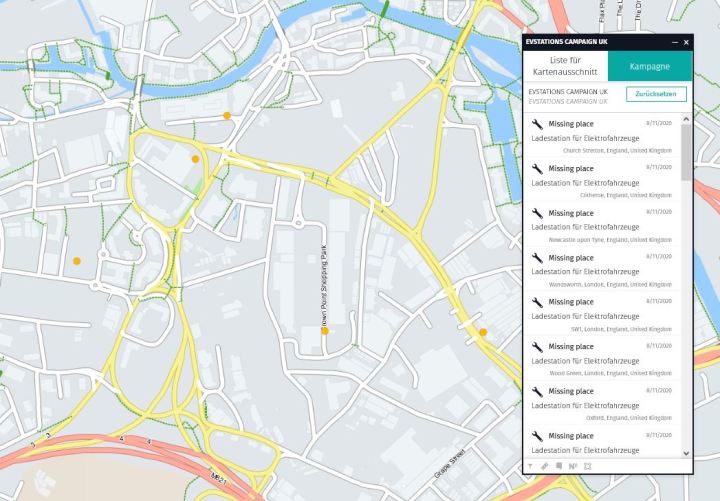
Task: Minimize the EVStations Campaign UK panel
Action: click(674, 42)
